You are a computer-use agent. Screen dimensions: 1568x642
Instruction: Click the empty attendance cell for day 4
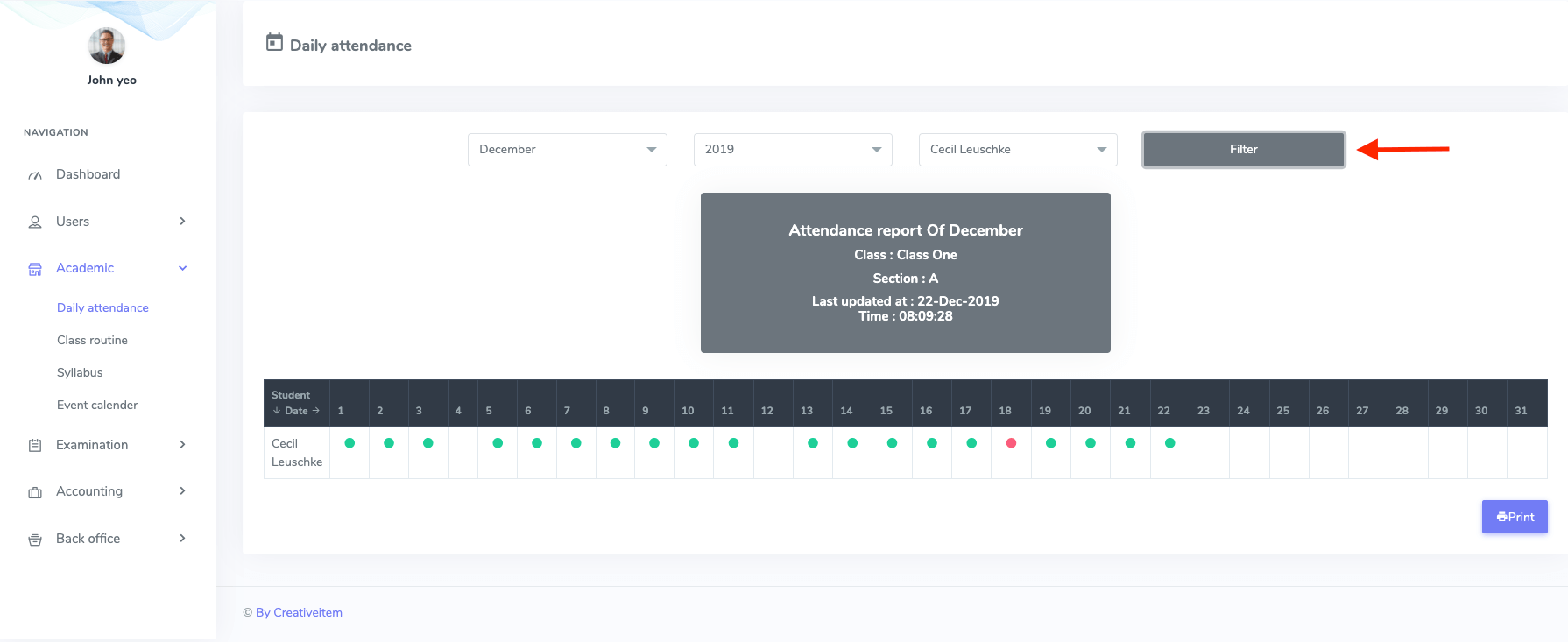[x=463, y=453]
